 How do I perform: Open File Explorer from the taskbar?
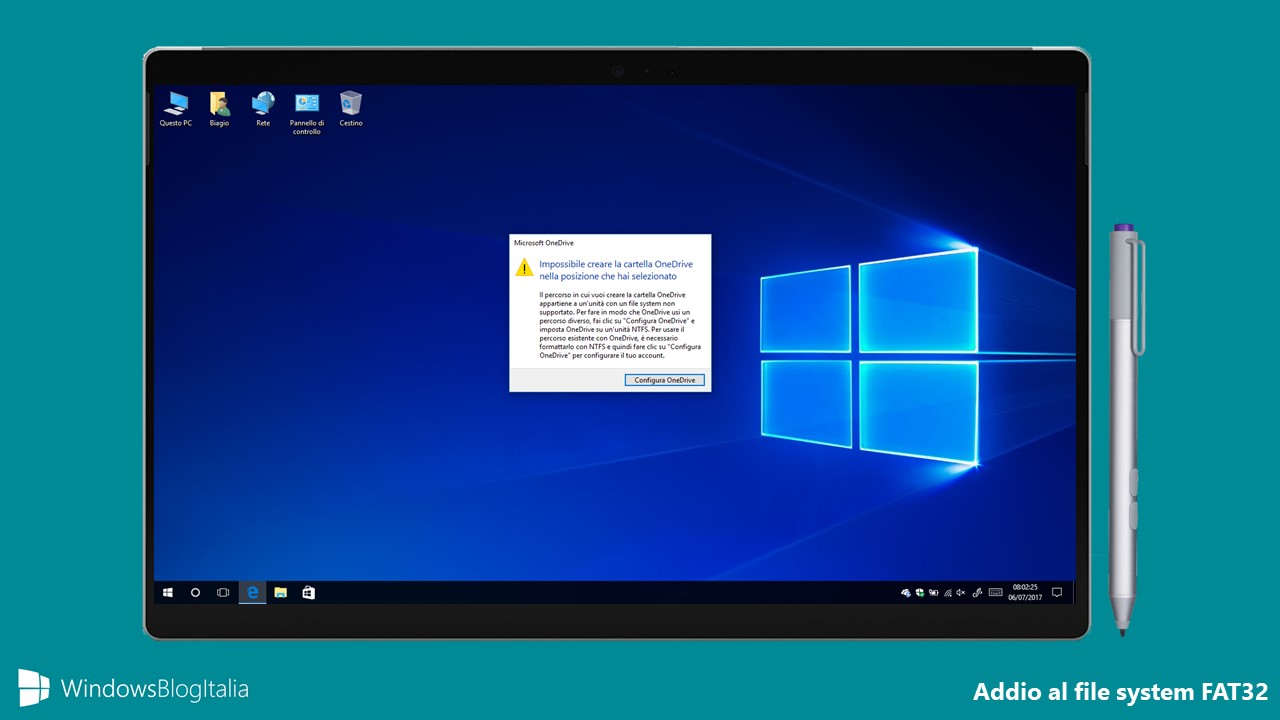click(x=281, y=593)
